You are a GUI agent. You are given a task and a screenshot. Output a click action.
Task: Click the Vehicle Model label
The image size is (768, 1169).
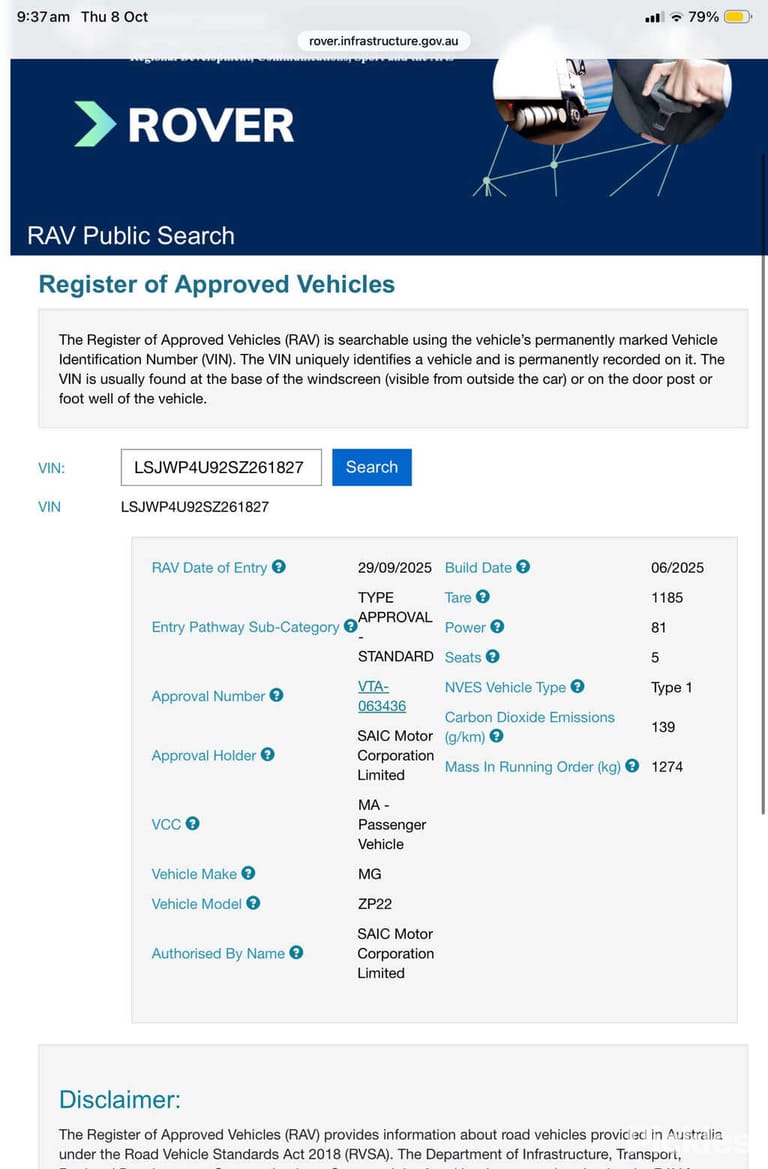tap(197, 904)
